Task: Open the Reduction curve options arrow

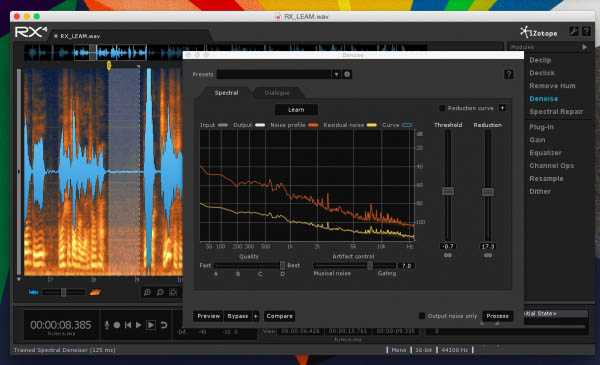Action: (x=502, y=108)
